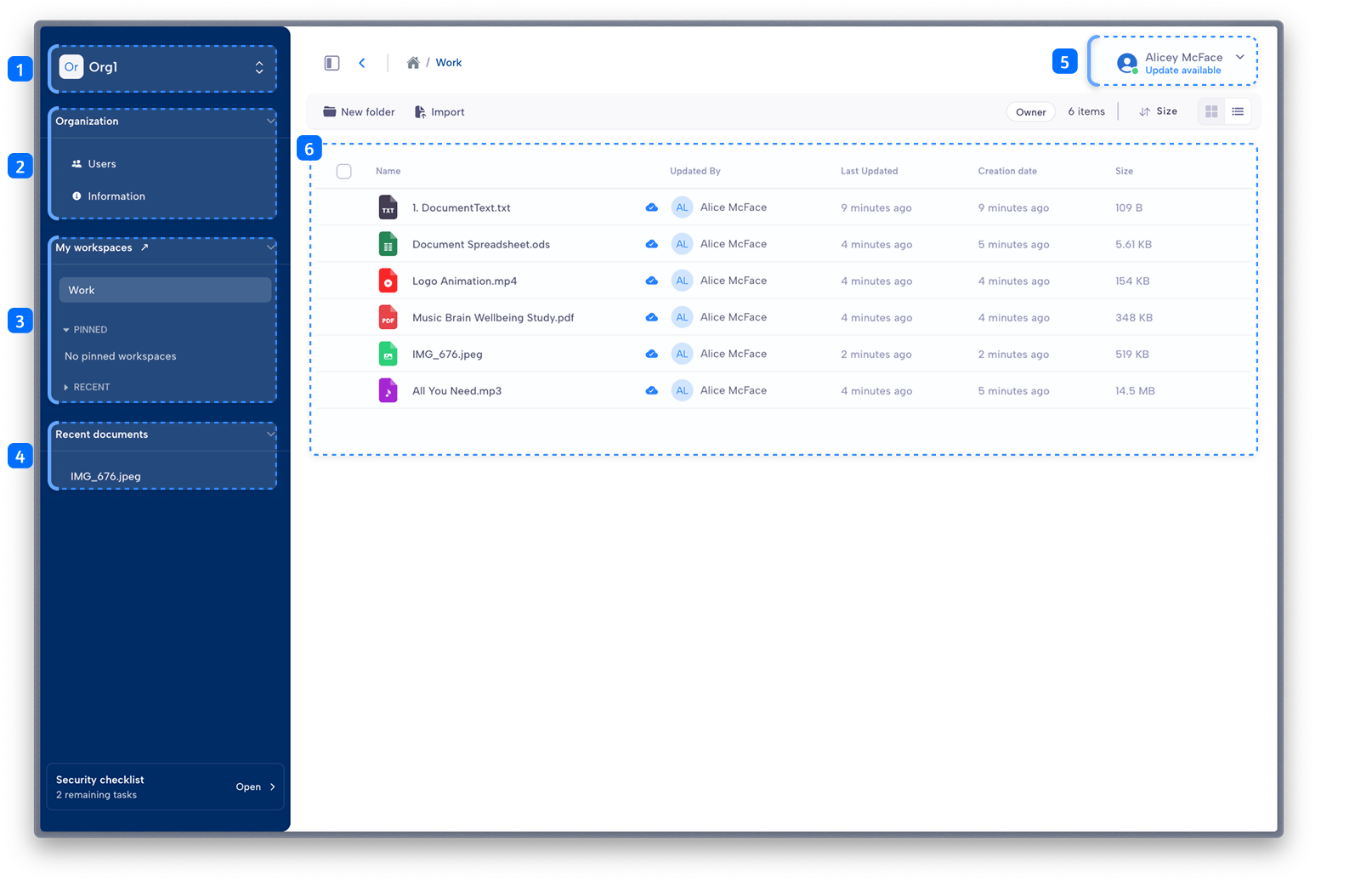The height and width of the screenshot is (880, 1372).
Task: Collapse the Recent documents section
Action: click(270, 434)
